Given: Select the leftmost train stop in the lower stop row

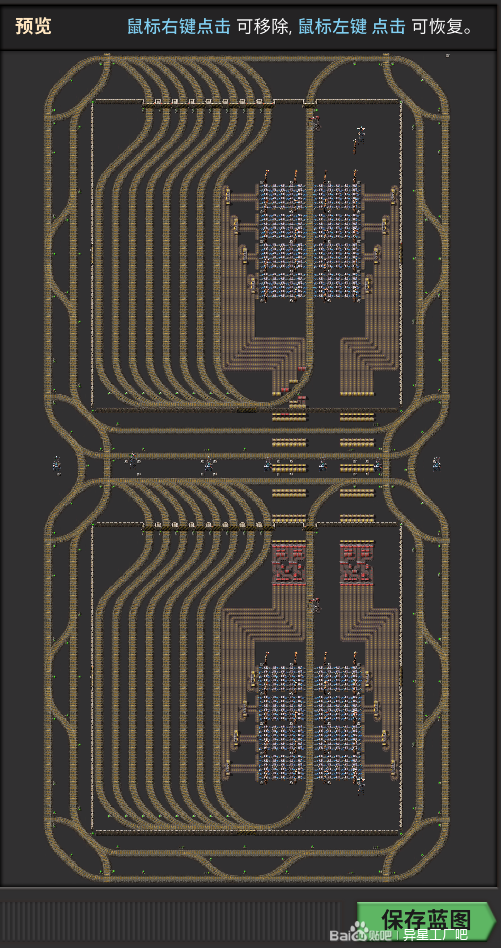Looking at the screenshot, I should click(x=158, y=526).
